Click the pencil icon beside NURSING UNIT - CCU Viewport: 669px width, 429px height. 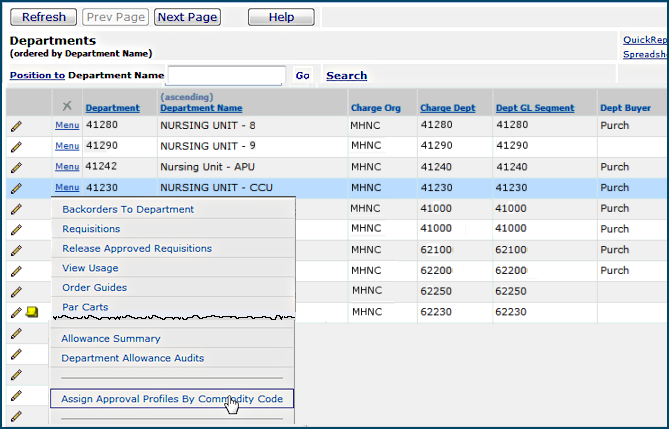click(16, 188)
